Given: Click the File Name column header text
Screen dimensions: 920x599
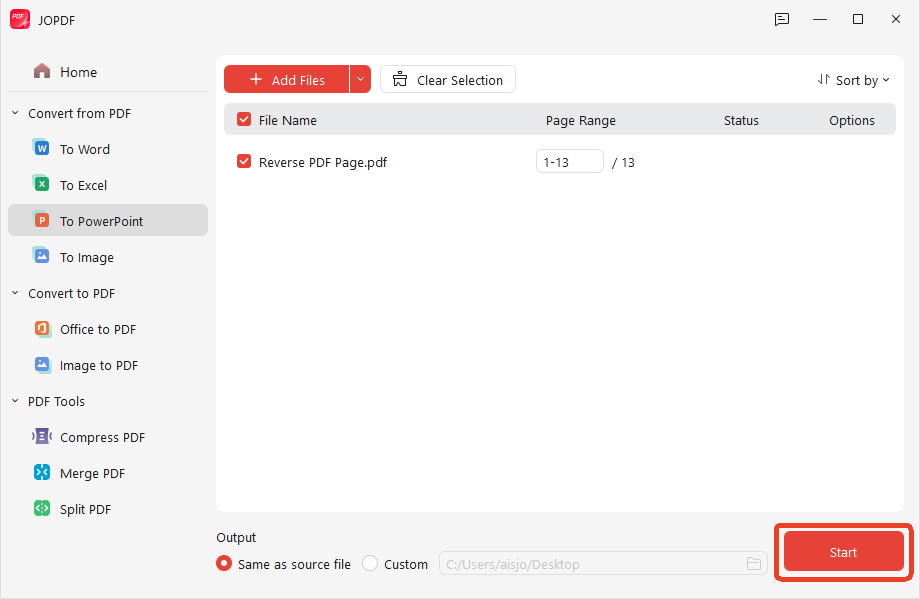Looking at the screenshot, I should coord(288,120).
